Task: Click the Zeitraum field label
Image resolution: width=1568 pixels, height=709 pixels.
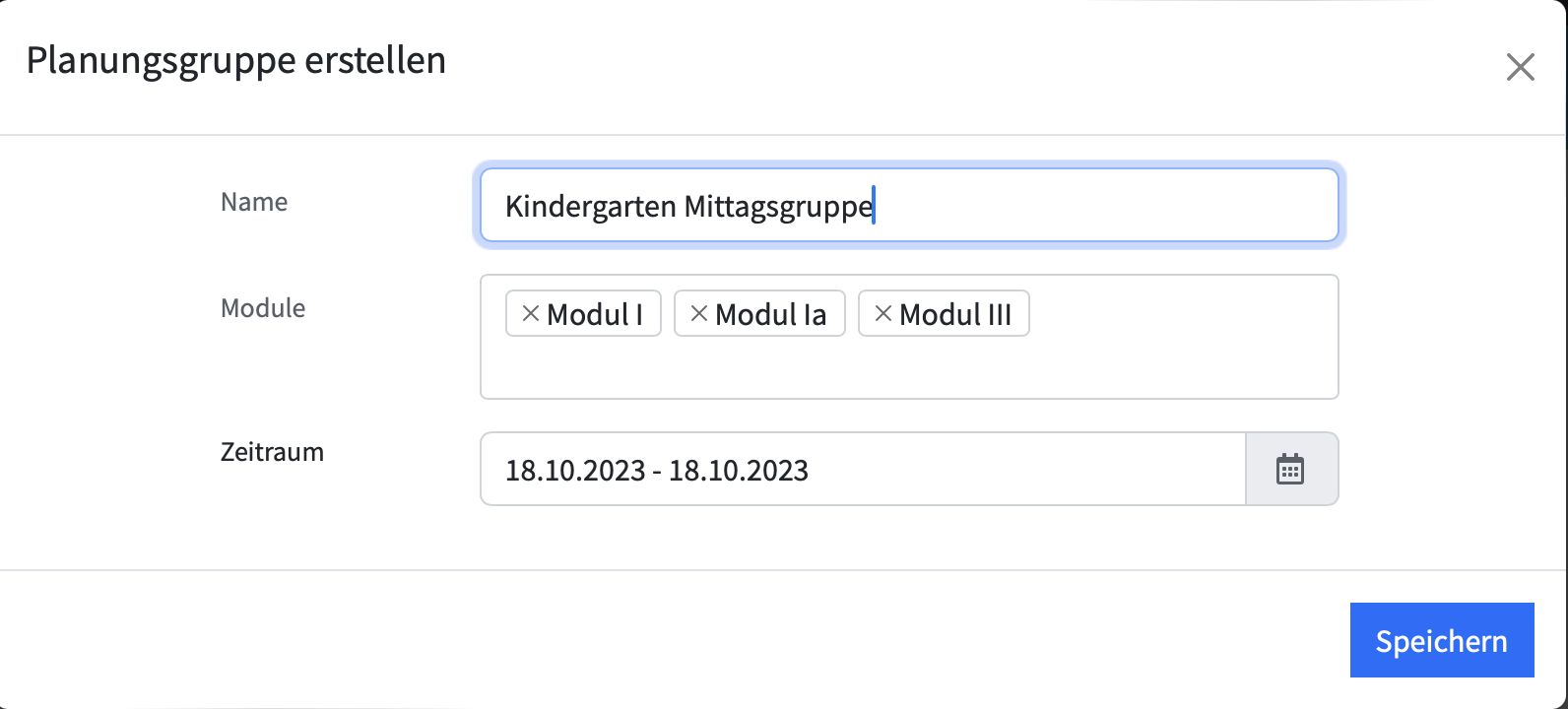Action: (x=272, y=452)
